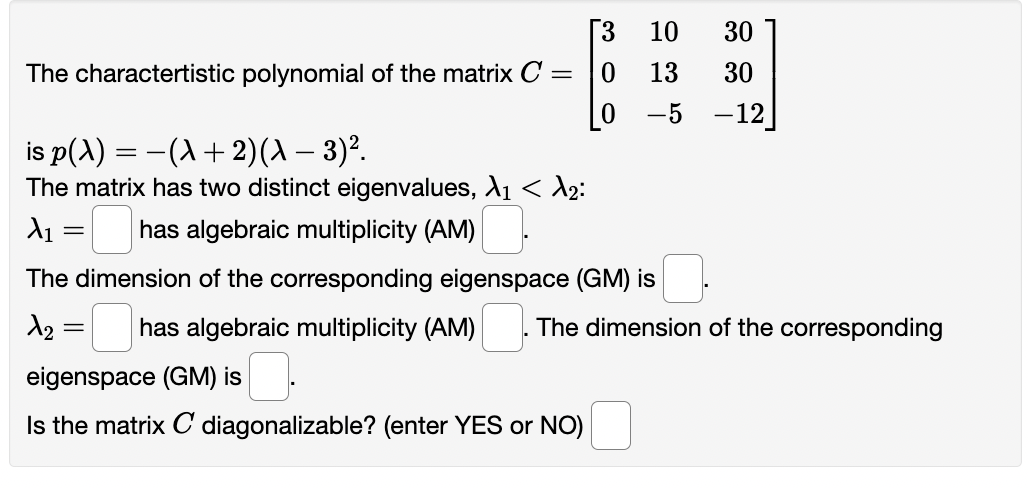Click the 'The charactertistic polynomial of the matrix' text

(270, 73)
